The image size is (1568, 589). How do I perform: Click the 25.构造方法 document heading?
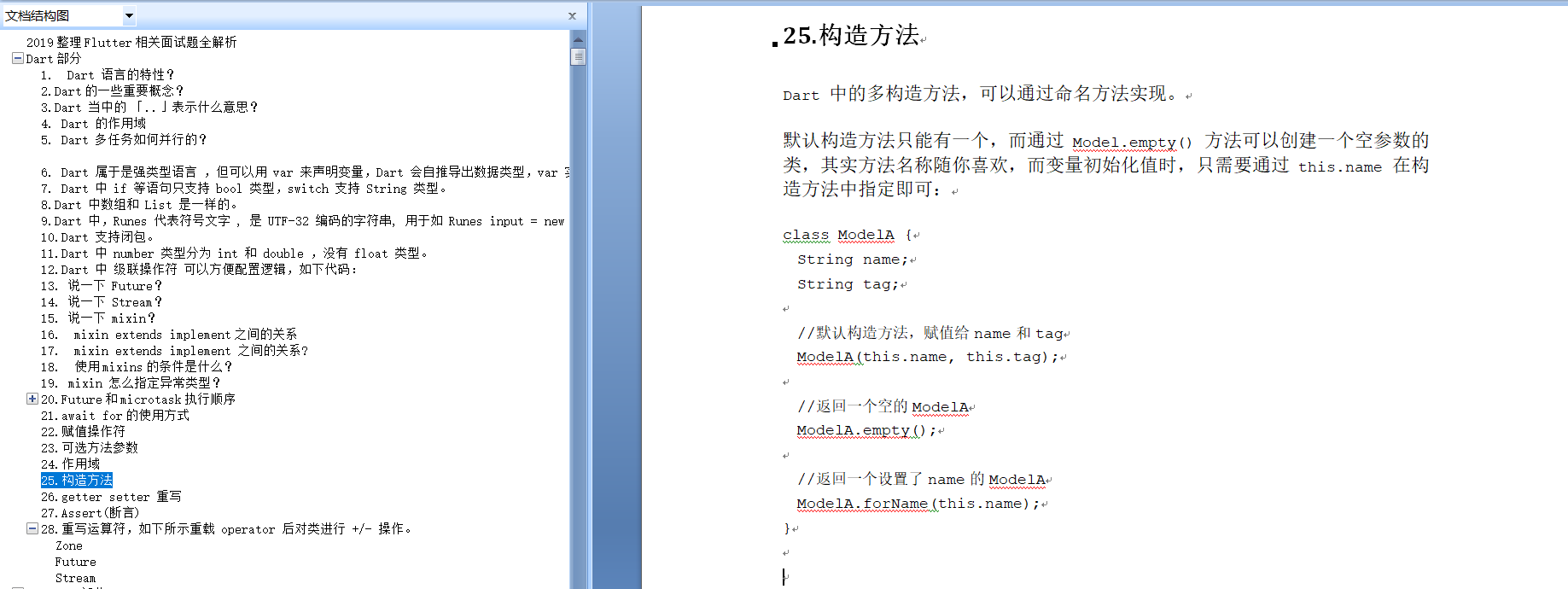[851, 35]
